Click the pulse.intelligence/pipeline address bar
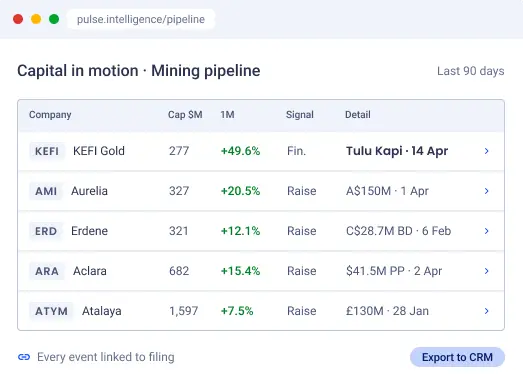Screen dimensions: 523x383 click(x=141, y=19)
